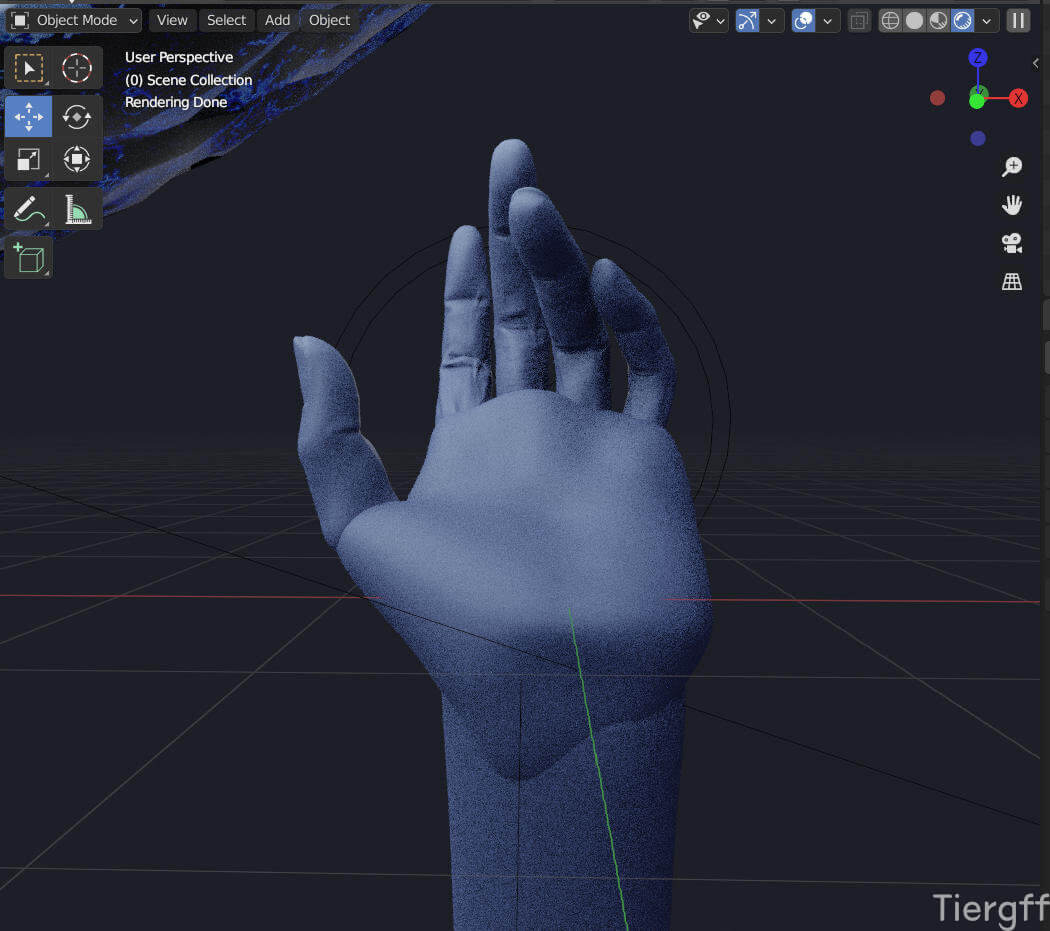The width and height of the screenshot is (1050, 931).
Task: Open the View menu
Action: [x=172, y=20]
